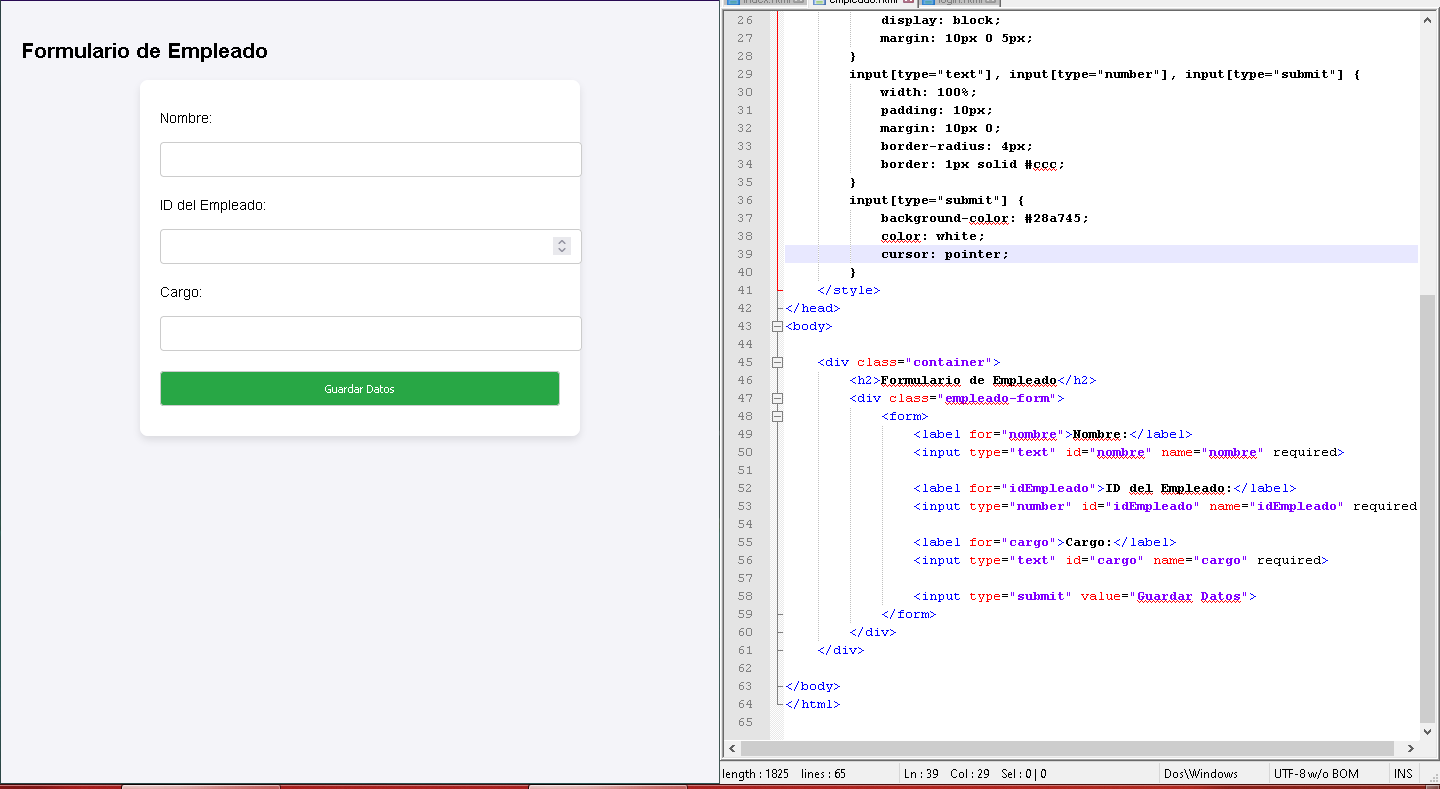
Task: Toggle INS insert mode in status bar
Action: click(1403, 773)
